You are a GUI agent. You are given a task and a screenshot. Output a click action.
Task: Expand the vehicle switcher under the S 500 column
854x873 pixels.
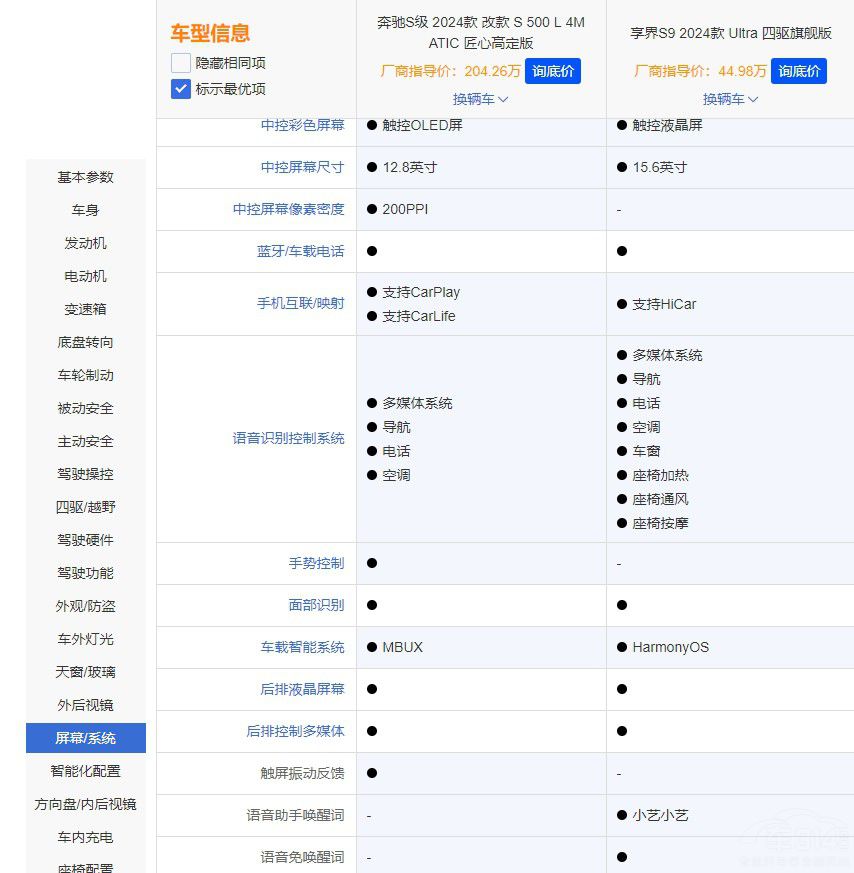pos(480,99)
